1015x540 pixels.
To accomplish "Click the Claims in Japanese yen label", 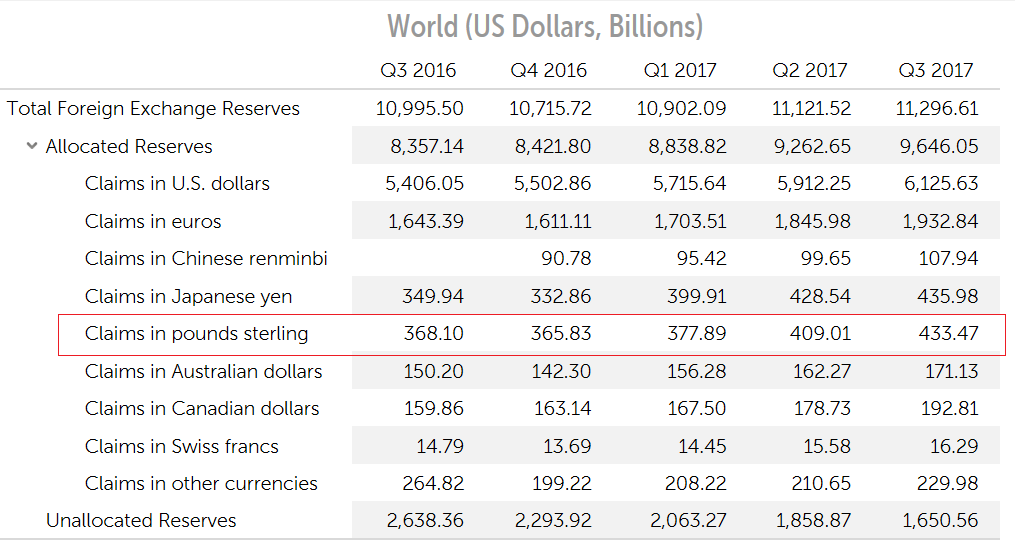I will (188, 297).
